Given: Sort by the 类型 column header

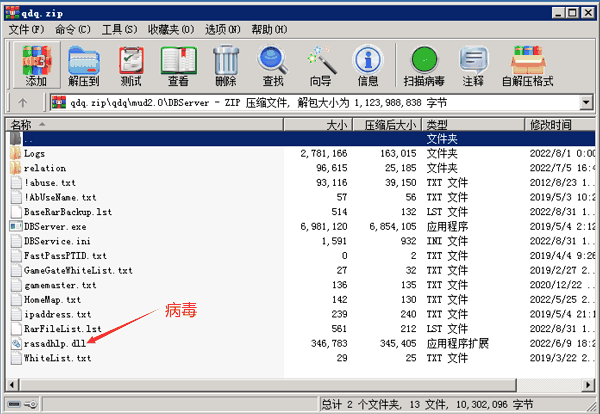Looking at the screenshot, I should (x=473, y=125).
